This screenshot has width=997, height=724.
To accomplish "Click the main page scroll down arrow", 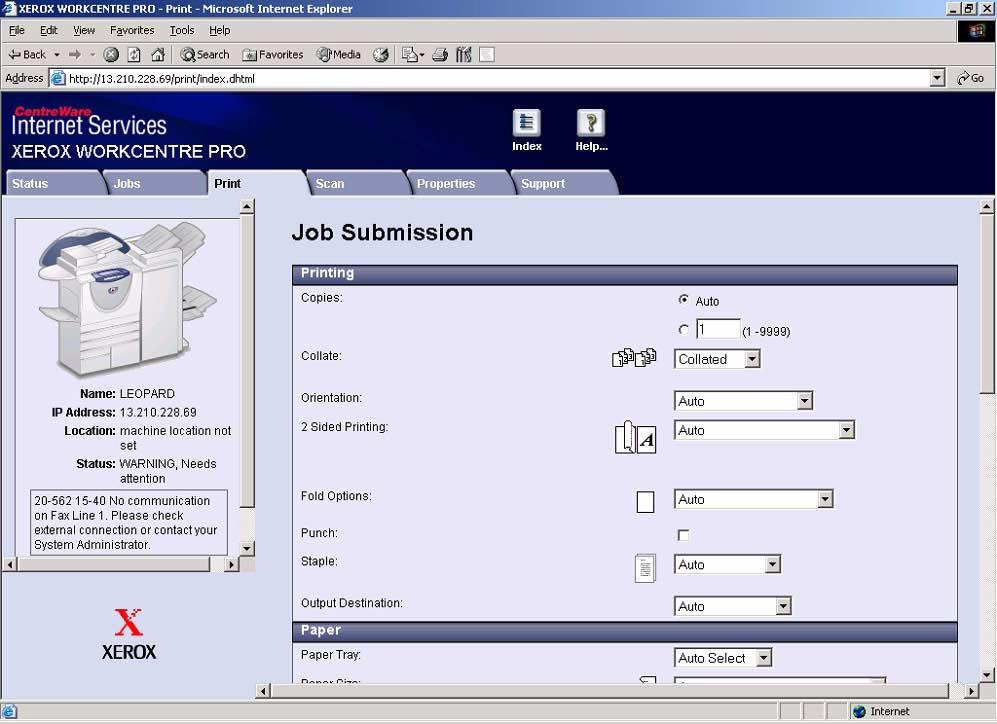I will tap(986, 675).
